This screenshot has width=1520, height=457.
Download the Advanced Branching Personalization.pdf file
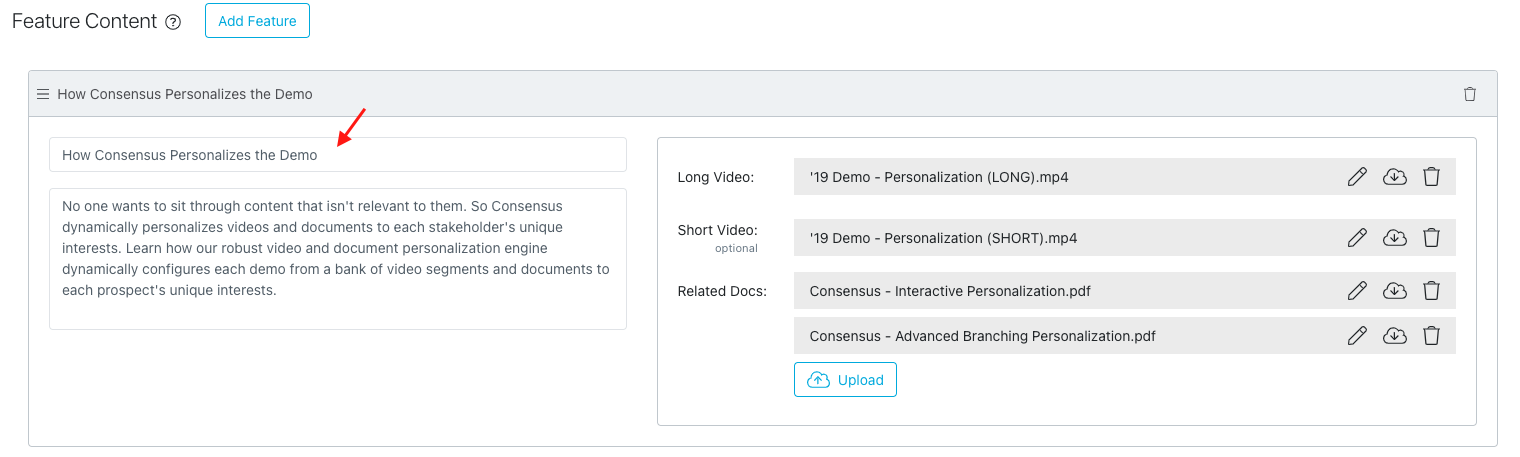(x=1394, y=336)
